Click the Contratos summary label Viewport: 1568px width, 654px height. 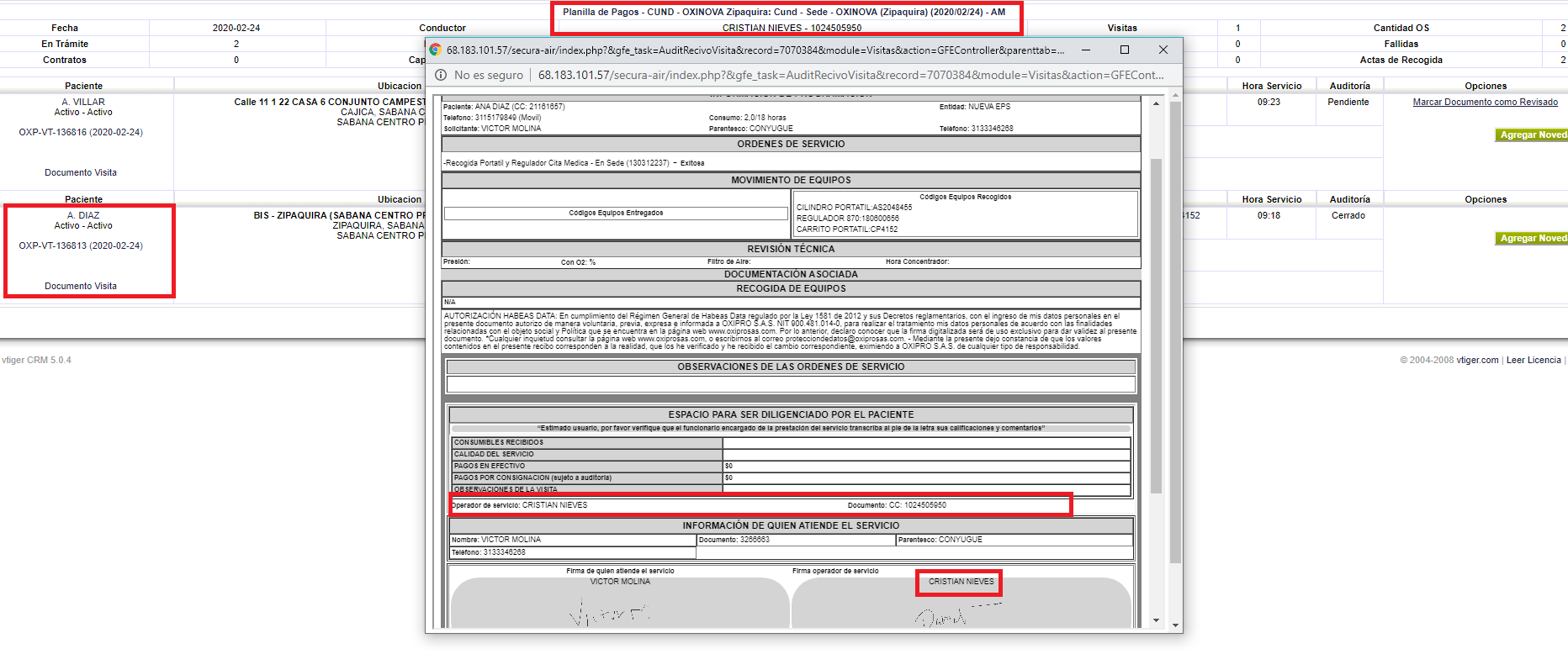point(65,60)
